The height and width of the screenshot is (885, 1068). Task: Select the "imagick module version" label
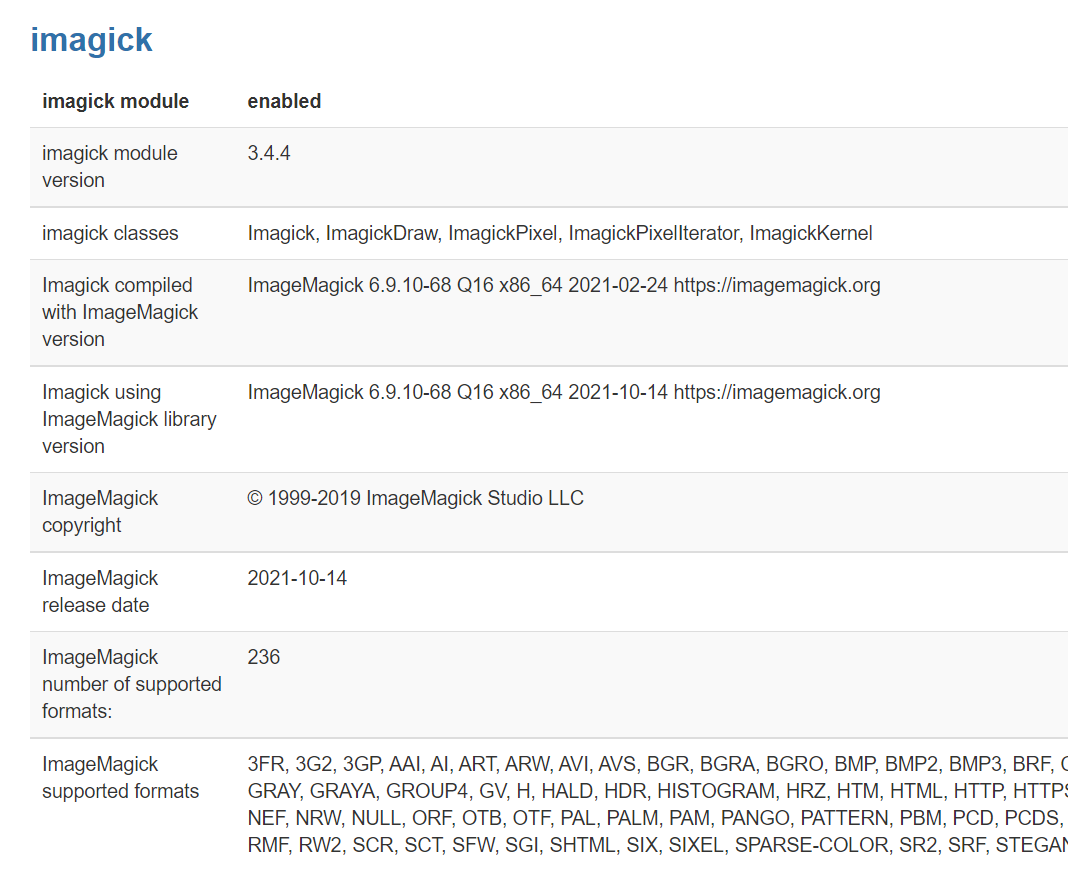click(x=110, y=167)
